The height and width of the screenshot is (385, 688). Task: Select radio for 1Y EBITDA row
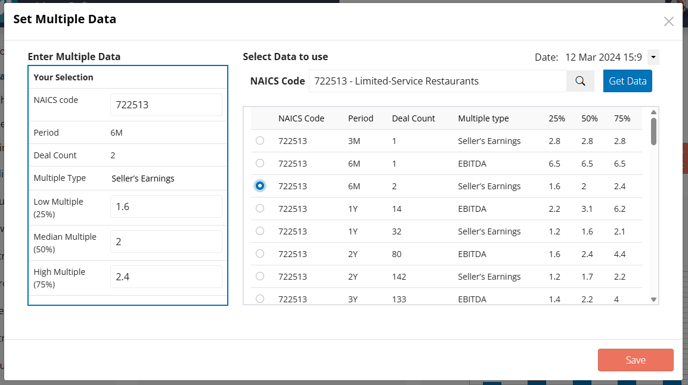tap(260, 209)
